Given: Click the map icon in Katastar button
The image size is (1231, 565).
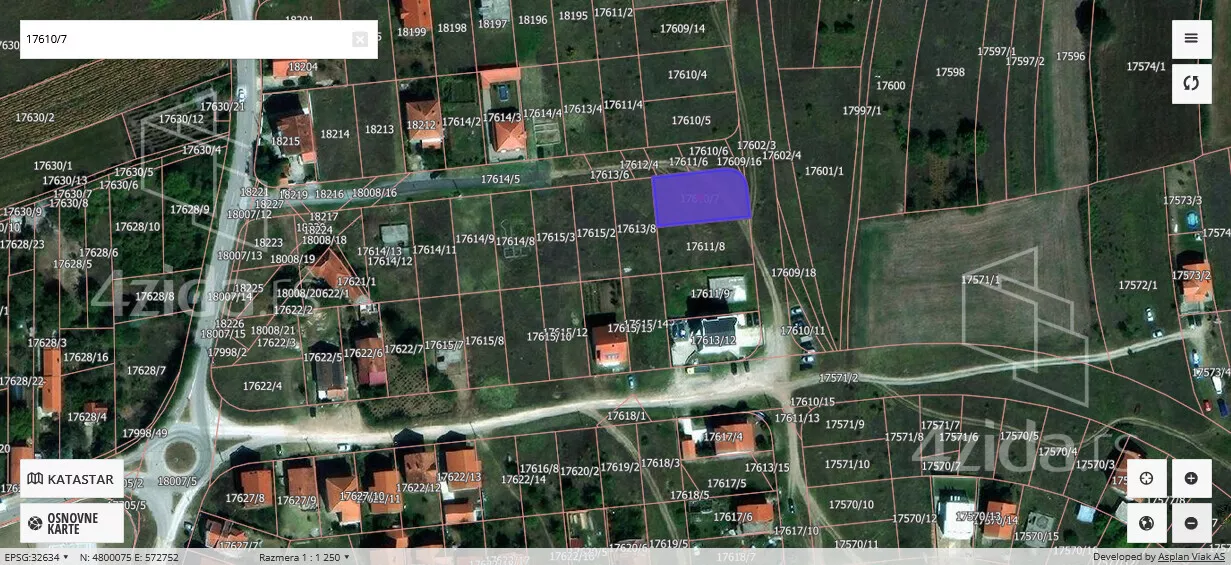Looking at the screenshot, I should pyautogui.click(x=36, y=479).
